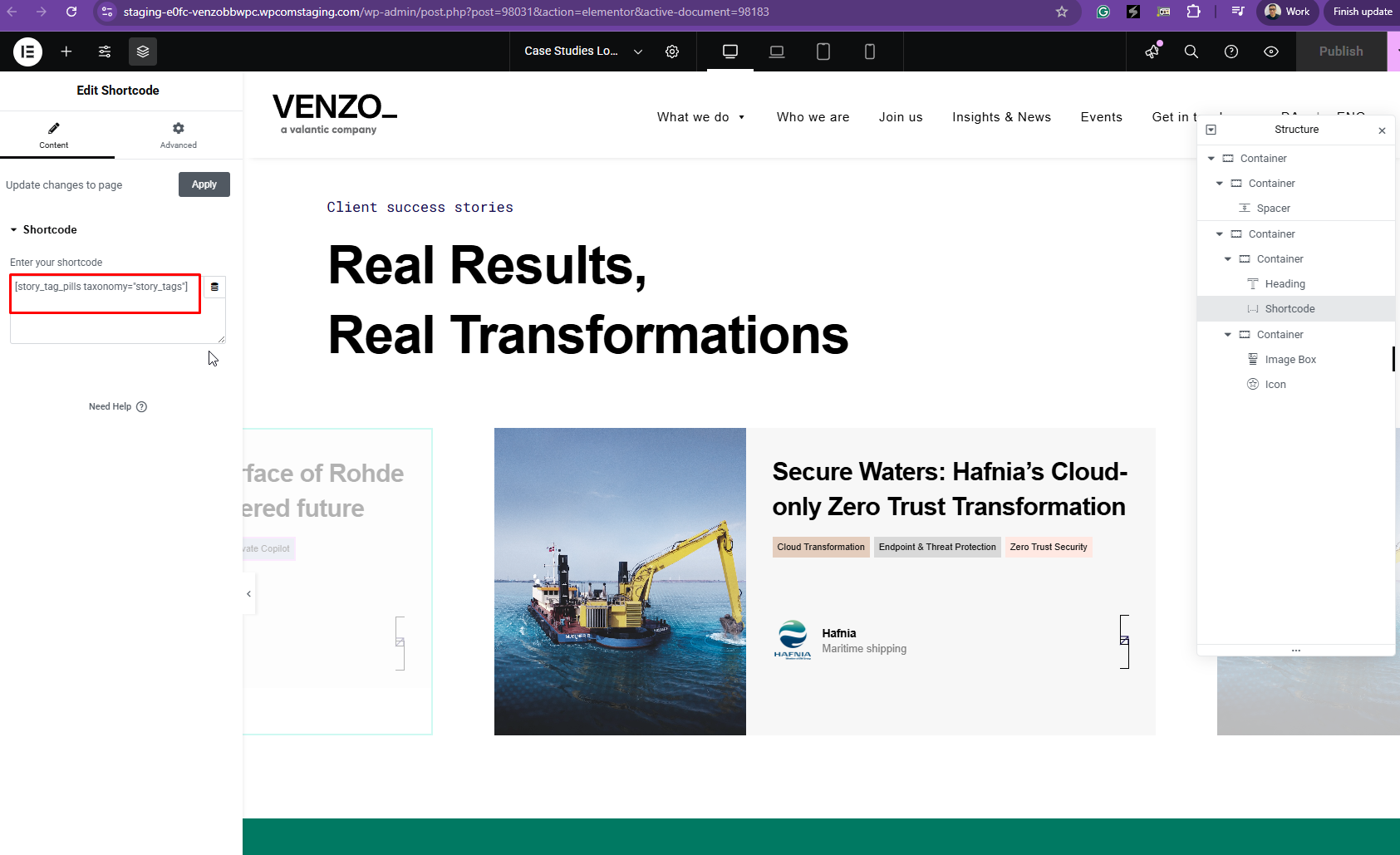Viewport: 1400px width, 855px height.
Task: Click into the shortcode text field
Action: pos(106,303)
